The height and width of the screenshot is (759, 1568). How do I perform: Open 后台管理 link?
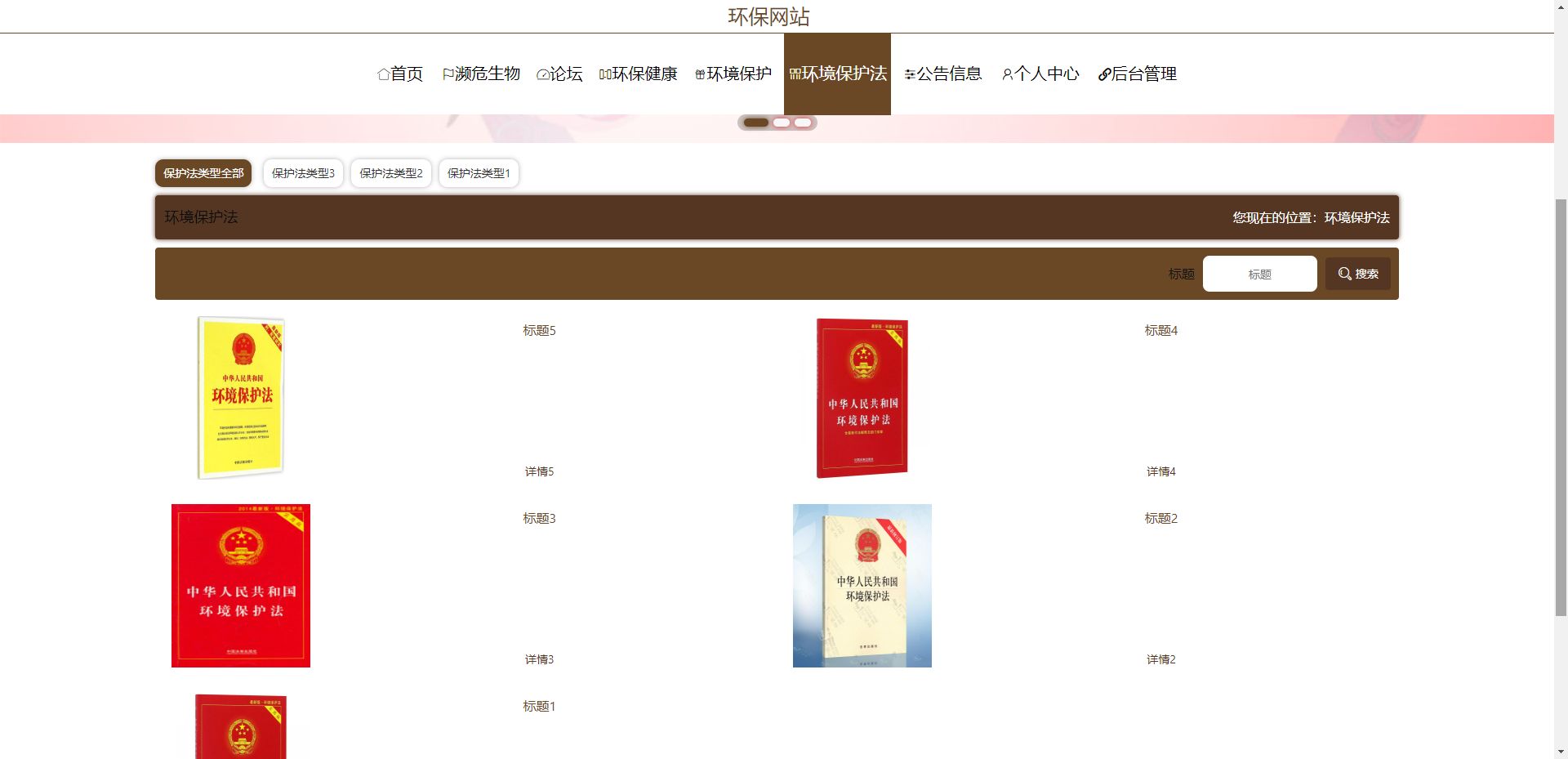click(x=1138, y=74)
